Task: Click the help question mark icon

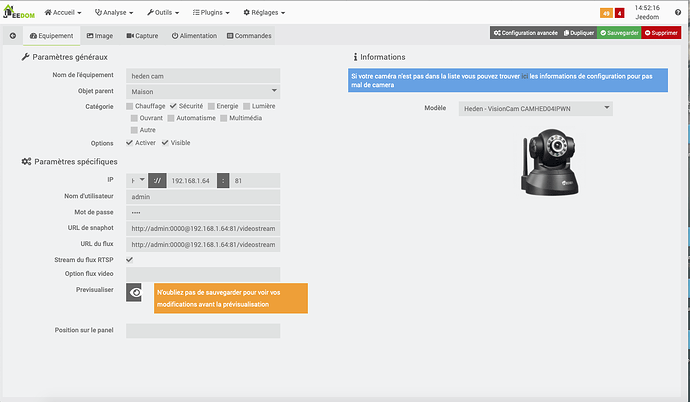Action: point(678,12)
